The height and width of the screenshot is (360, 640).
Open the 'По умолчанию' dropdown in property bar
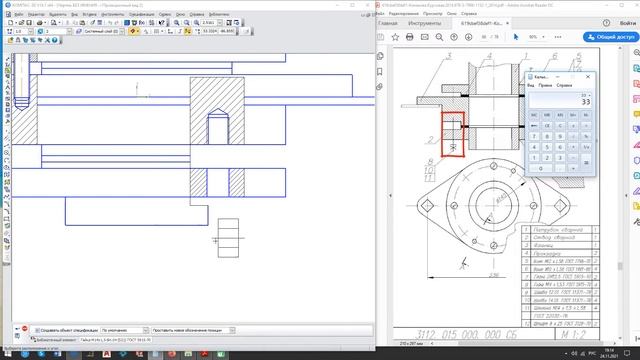(x=146, y=330)
